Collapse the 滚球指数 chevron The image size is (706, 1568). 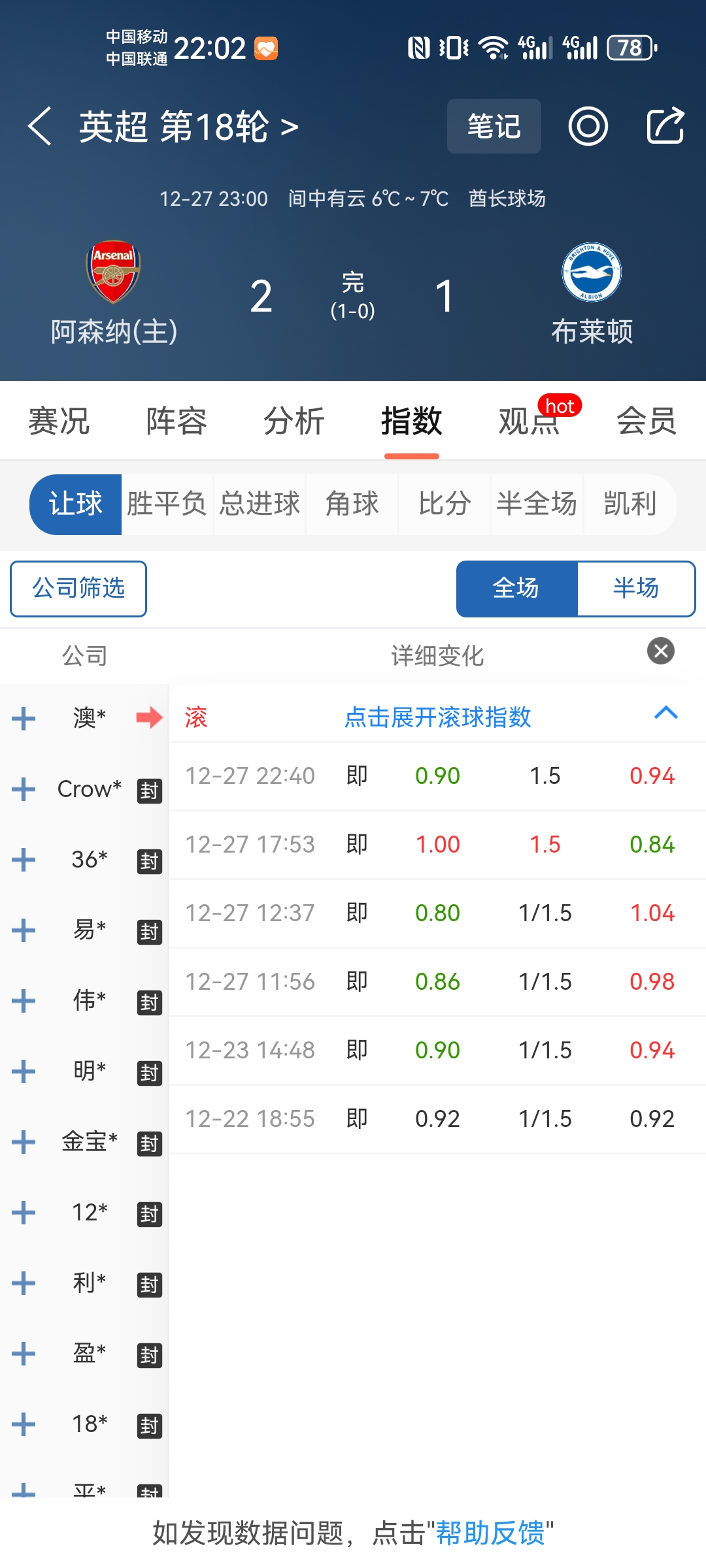(x=665, y=713)
